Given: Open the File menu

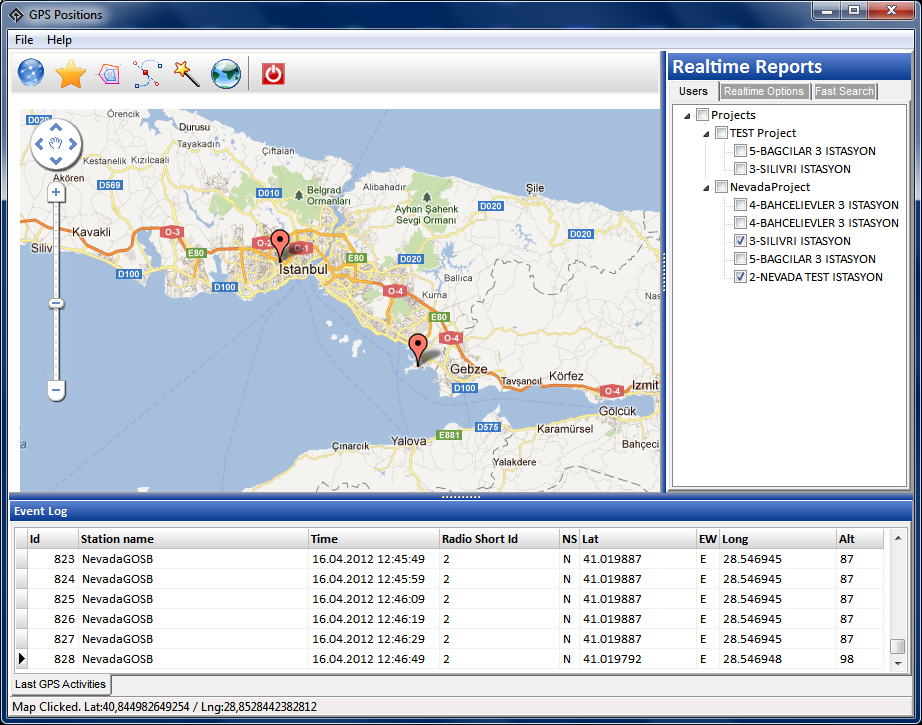Looking at the screenshot, I should coord(24,40).
